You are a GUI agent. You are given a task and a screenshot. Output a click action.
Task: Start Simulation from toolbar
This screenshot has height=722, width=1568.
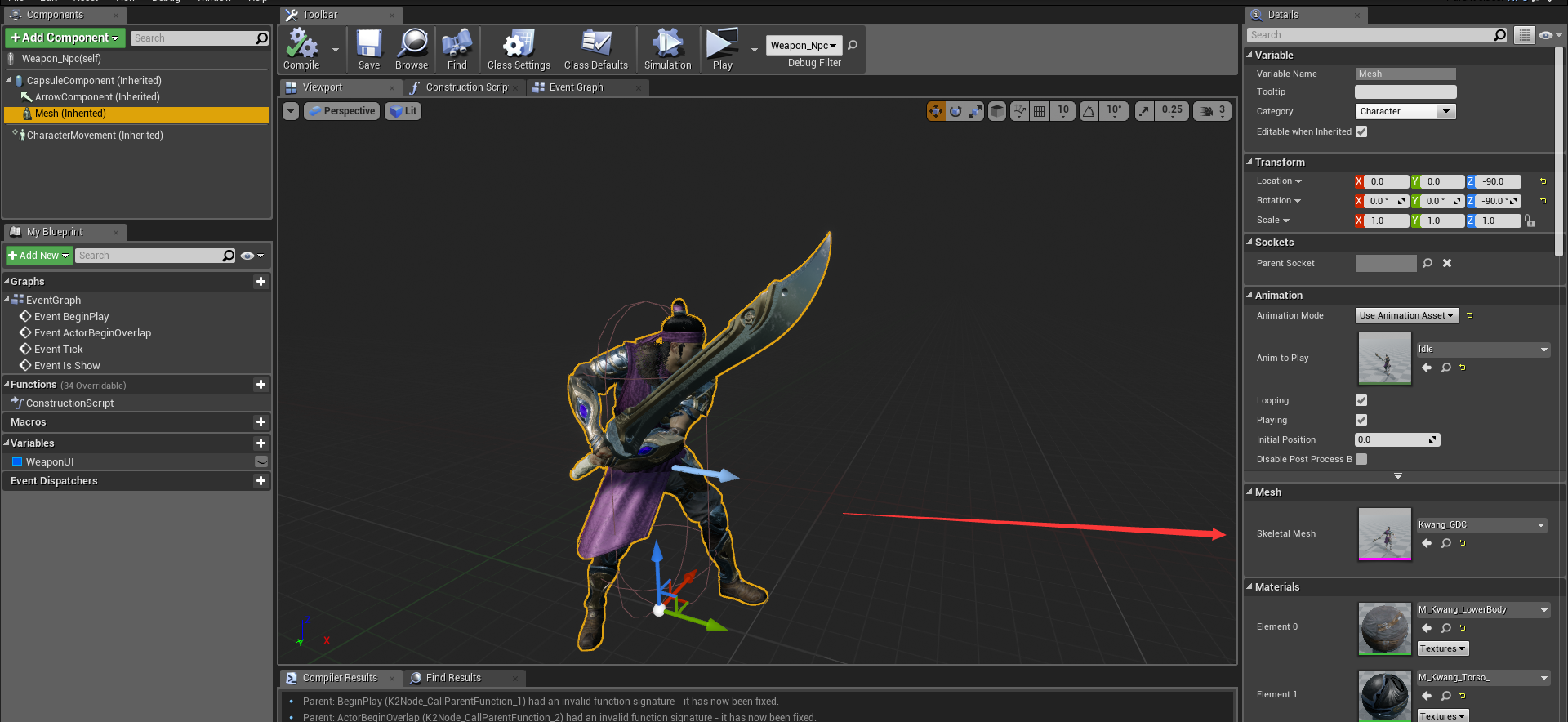[x=667, y=49]
